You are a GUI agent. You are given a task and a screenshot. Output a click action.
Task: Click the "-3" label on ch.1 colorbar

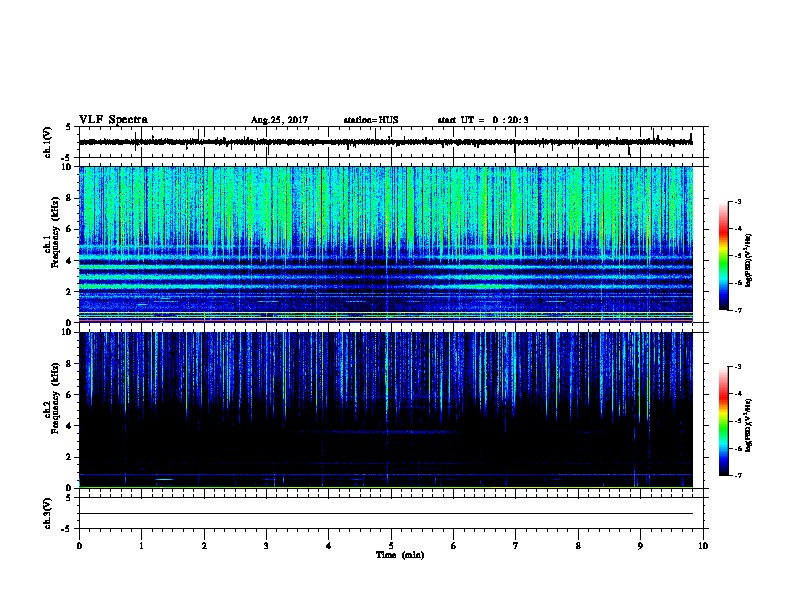[x=737, y=201]
